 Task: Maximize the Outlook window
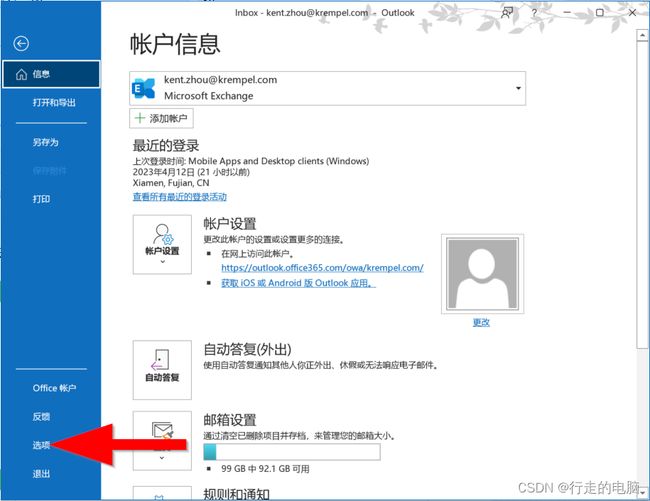click(x=599, y=13)
